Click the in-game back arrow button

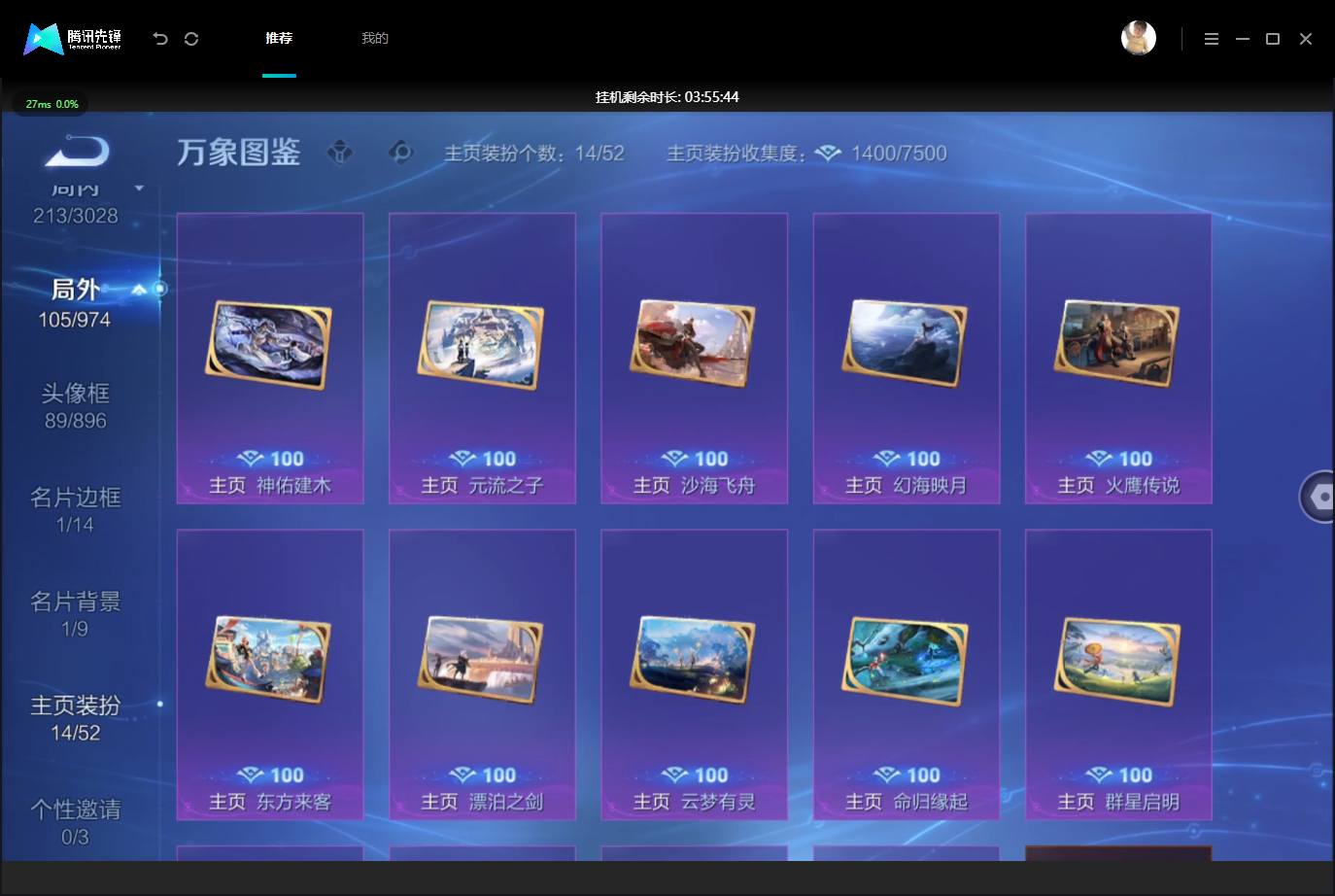[x=77, y=152]
